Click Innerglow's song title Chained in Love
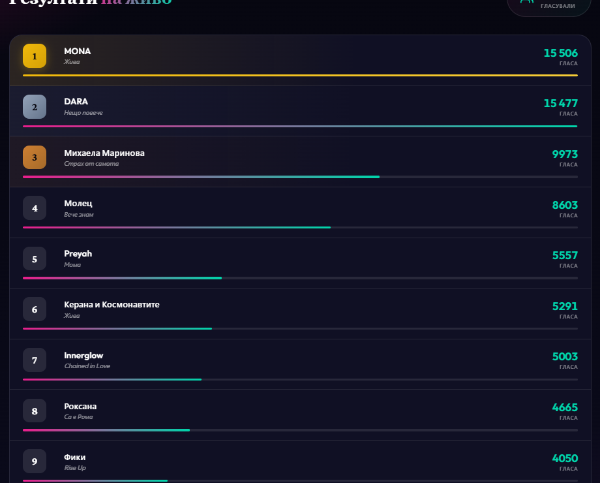Viewport: 600px width, 483px height. click(85, 366)
